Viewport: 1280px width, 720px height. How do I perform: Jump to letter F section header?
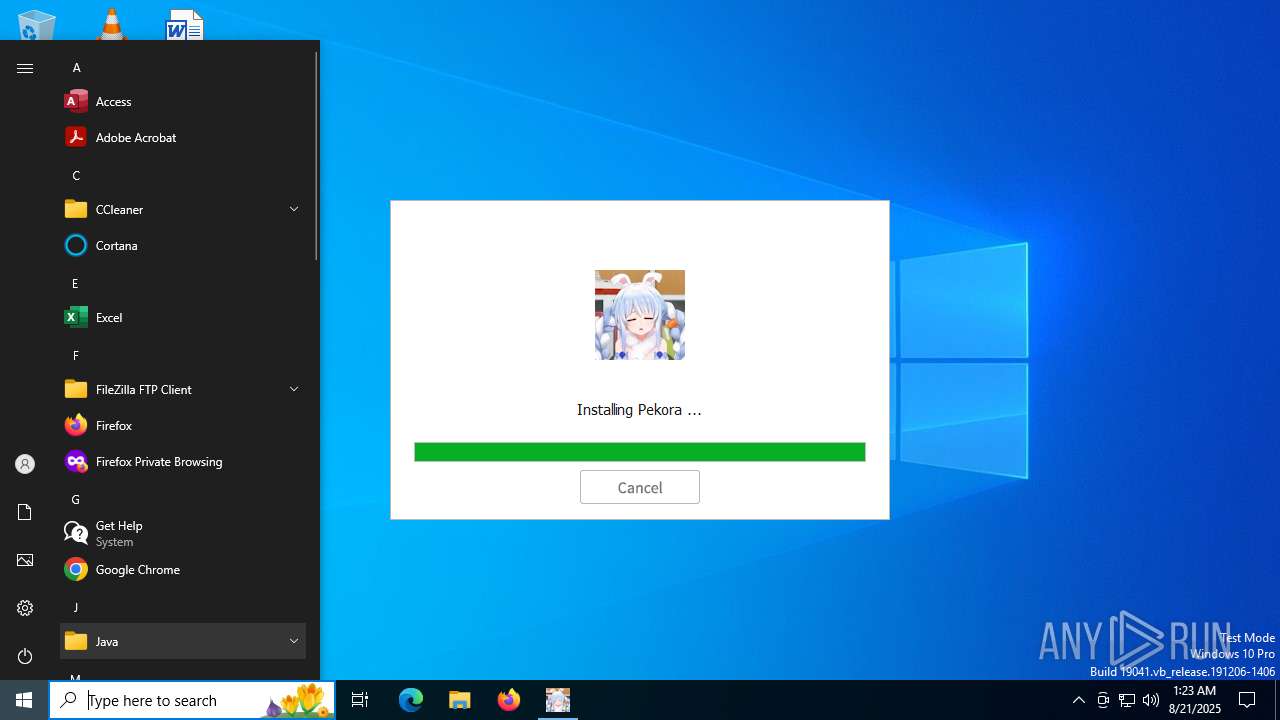point(75,356)
